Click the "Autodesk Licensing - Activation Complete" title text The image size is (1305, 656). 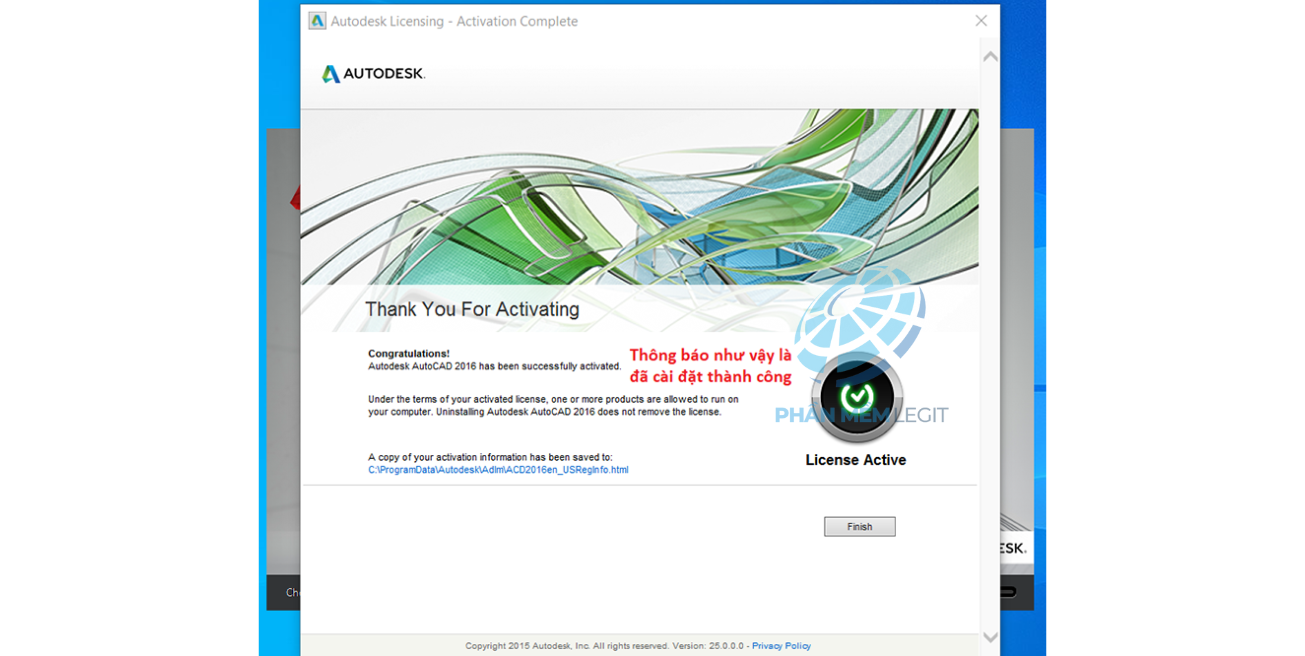pyautogui.click(x=454, y=21)
